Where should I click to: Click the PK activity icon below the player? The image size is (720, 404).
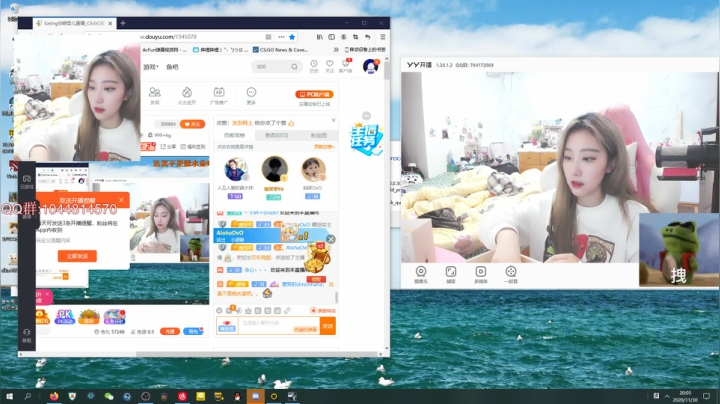tap(65, 316)
